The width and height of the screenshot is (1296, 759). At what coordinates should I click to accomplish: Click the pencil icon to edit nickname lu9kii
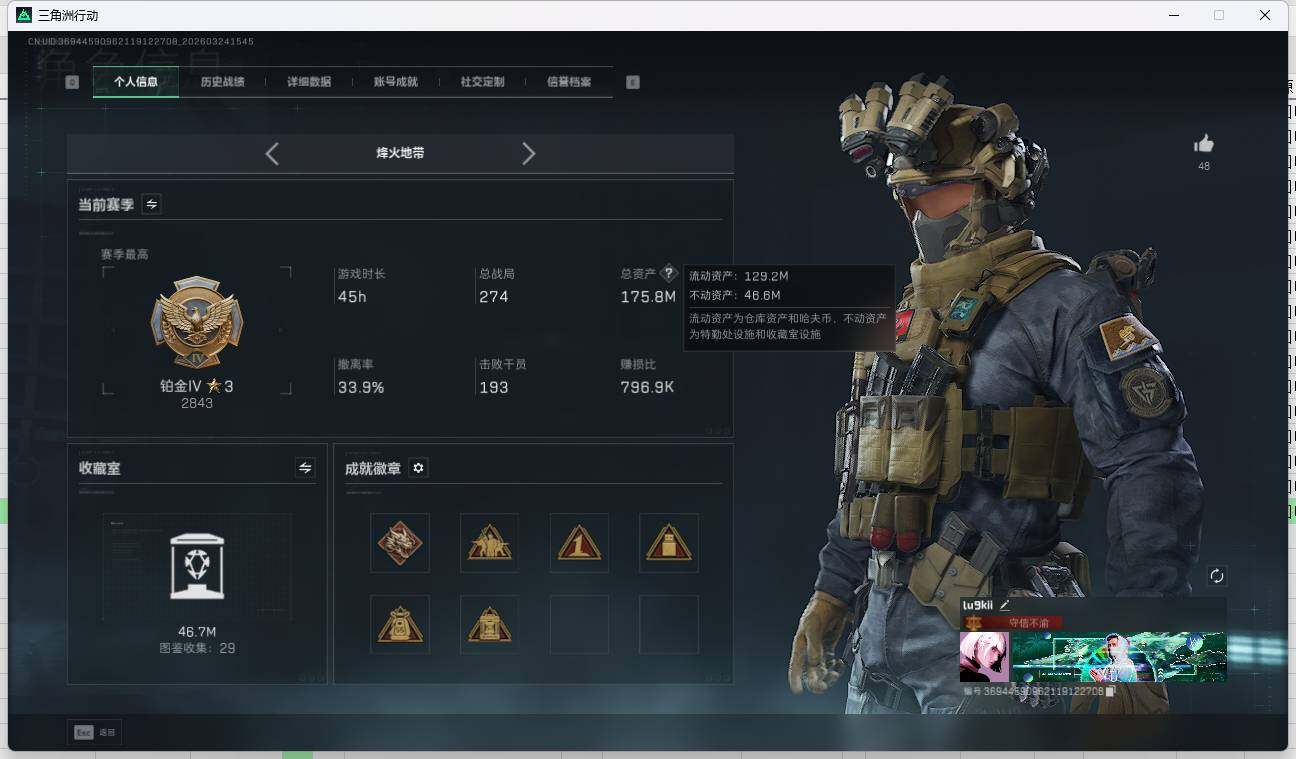tap(1004, 604)
